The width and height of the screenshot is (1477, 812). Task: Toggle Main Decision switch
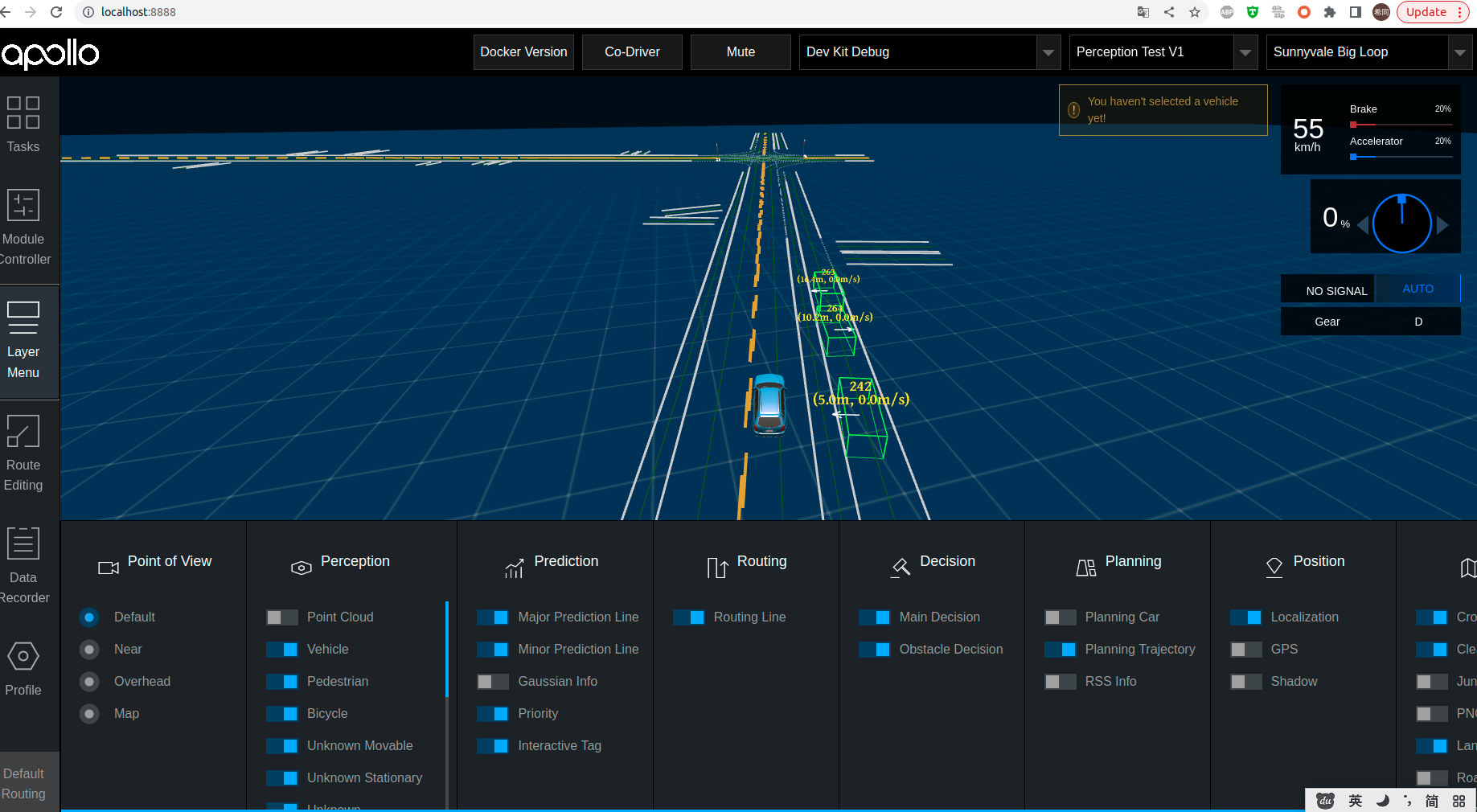875,617
